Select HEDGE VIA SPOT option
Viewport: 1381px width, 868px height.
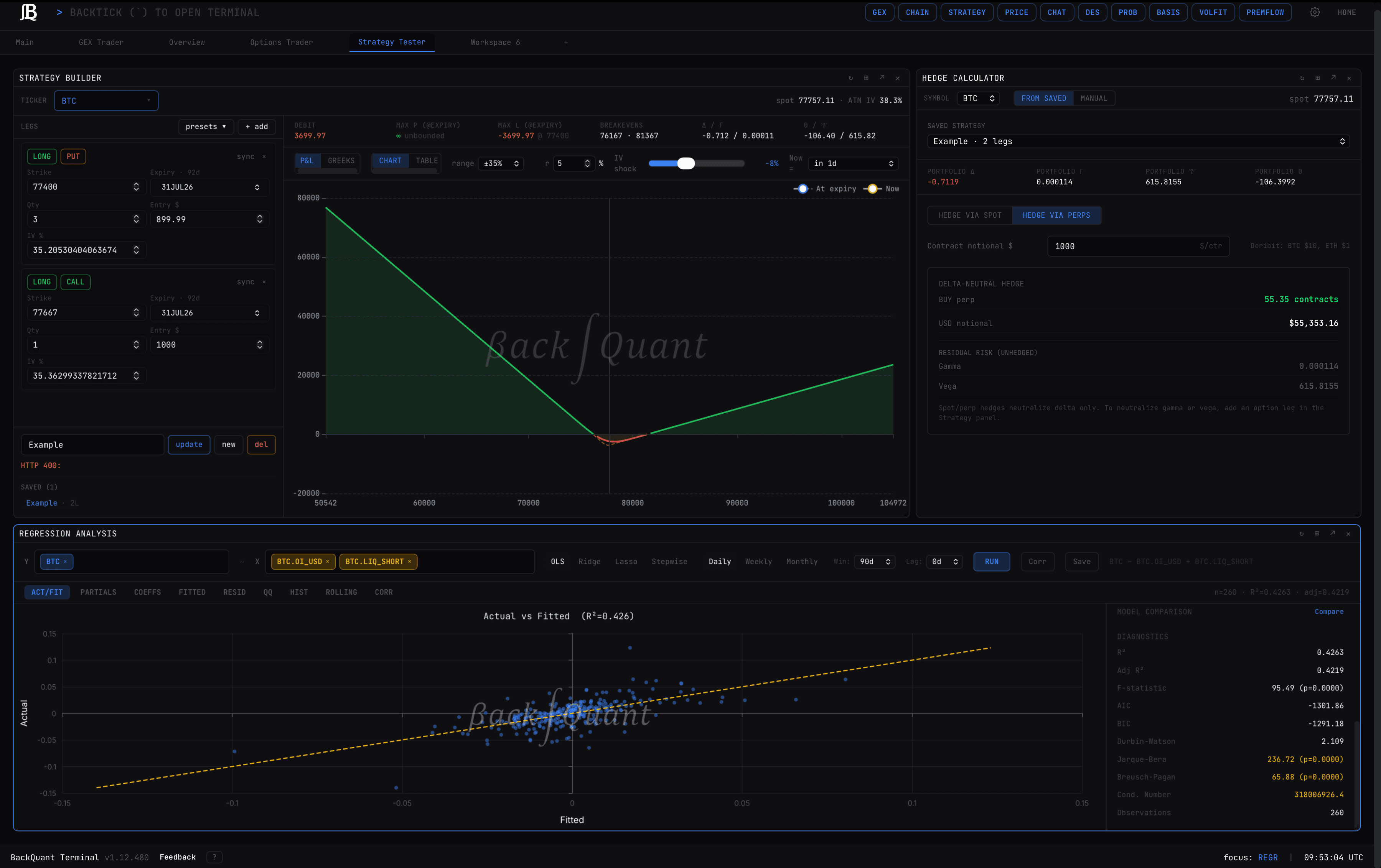click(970, 215)
